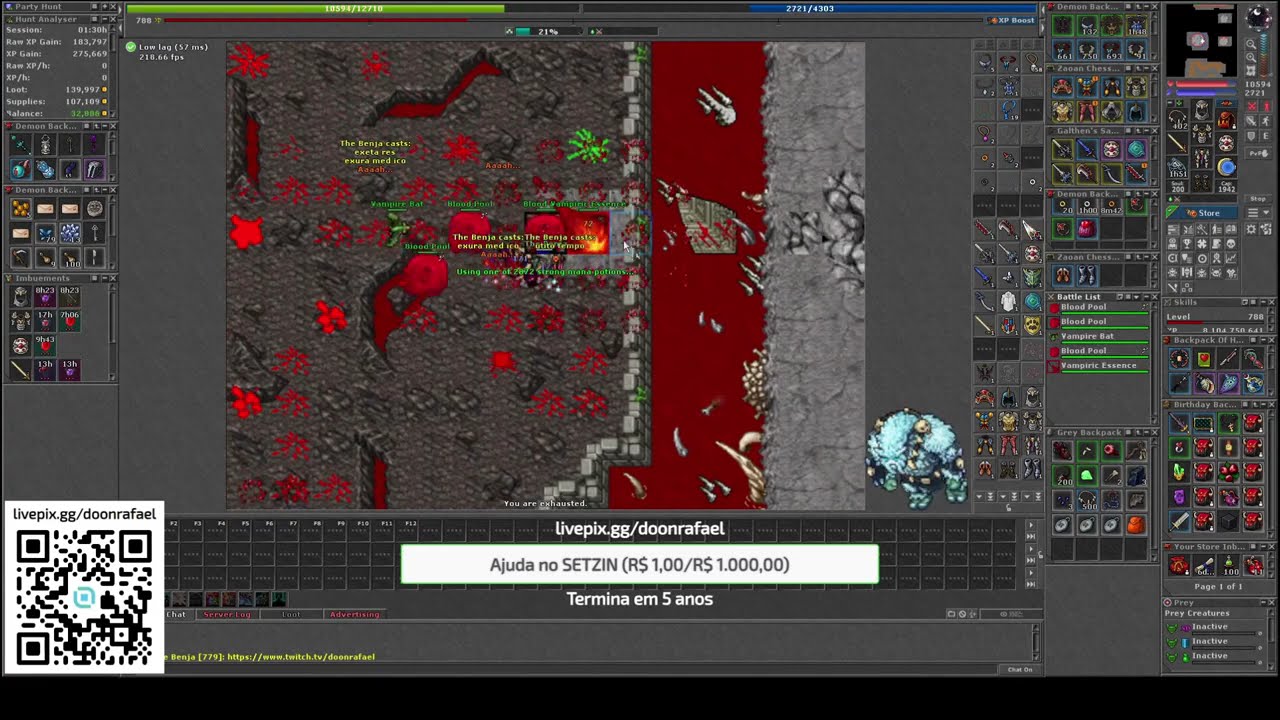Click the red bag in Store Inbox

1179,565
